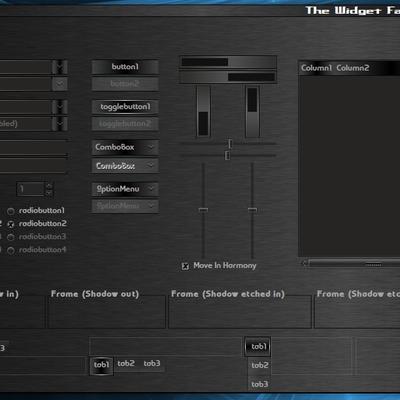Click the entry field containing 'bled)'
This screenshot has width=400, height=400.
pos(26,124)
